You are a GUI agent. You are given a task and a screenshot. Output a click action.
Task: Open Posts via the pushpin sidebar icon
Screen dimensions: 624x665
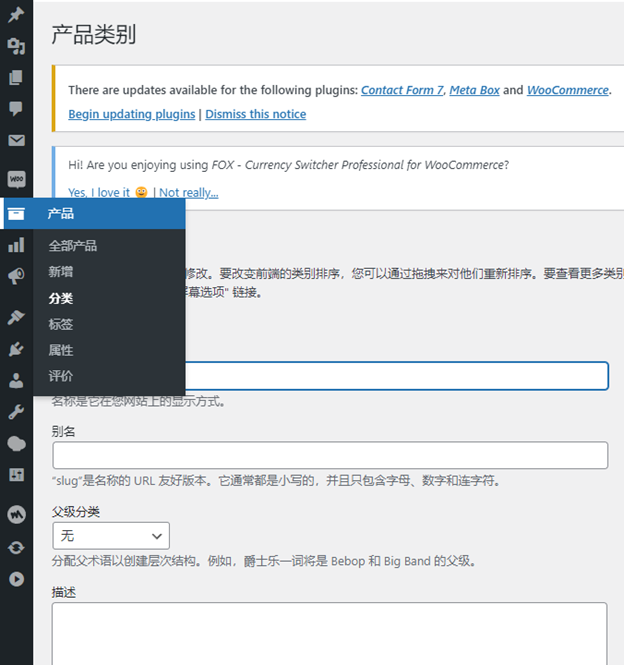[x=16, y=15]
